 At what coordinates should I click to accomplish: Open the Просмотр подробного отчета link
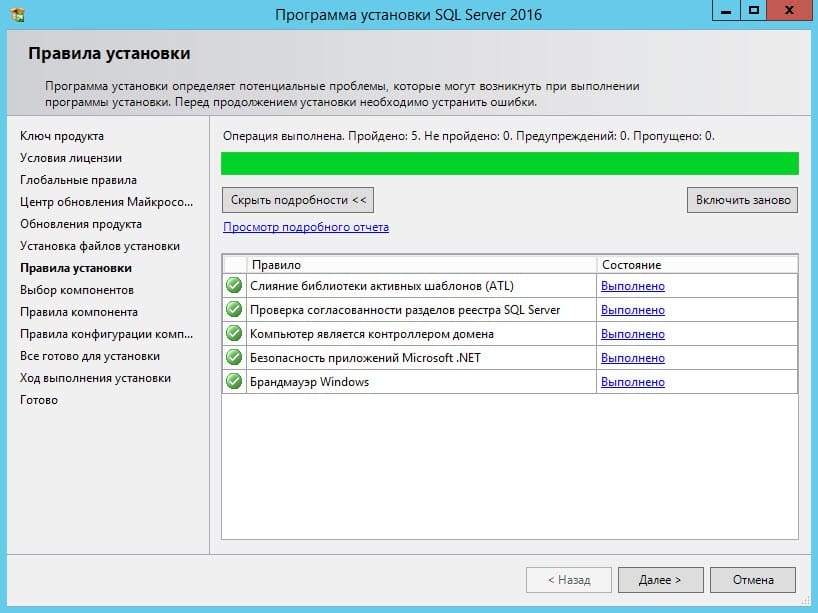tap(306, 227)
